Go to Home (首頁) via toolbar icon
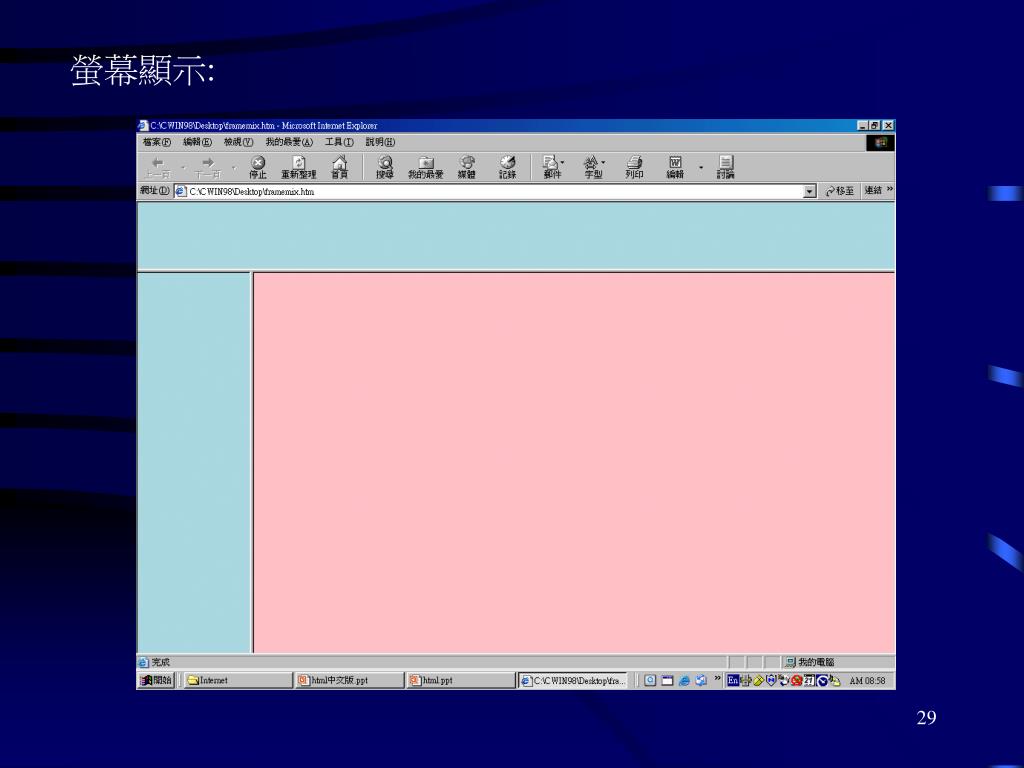 pyautogui.click(x=340, y=168)
